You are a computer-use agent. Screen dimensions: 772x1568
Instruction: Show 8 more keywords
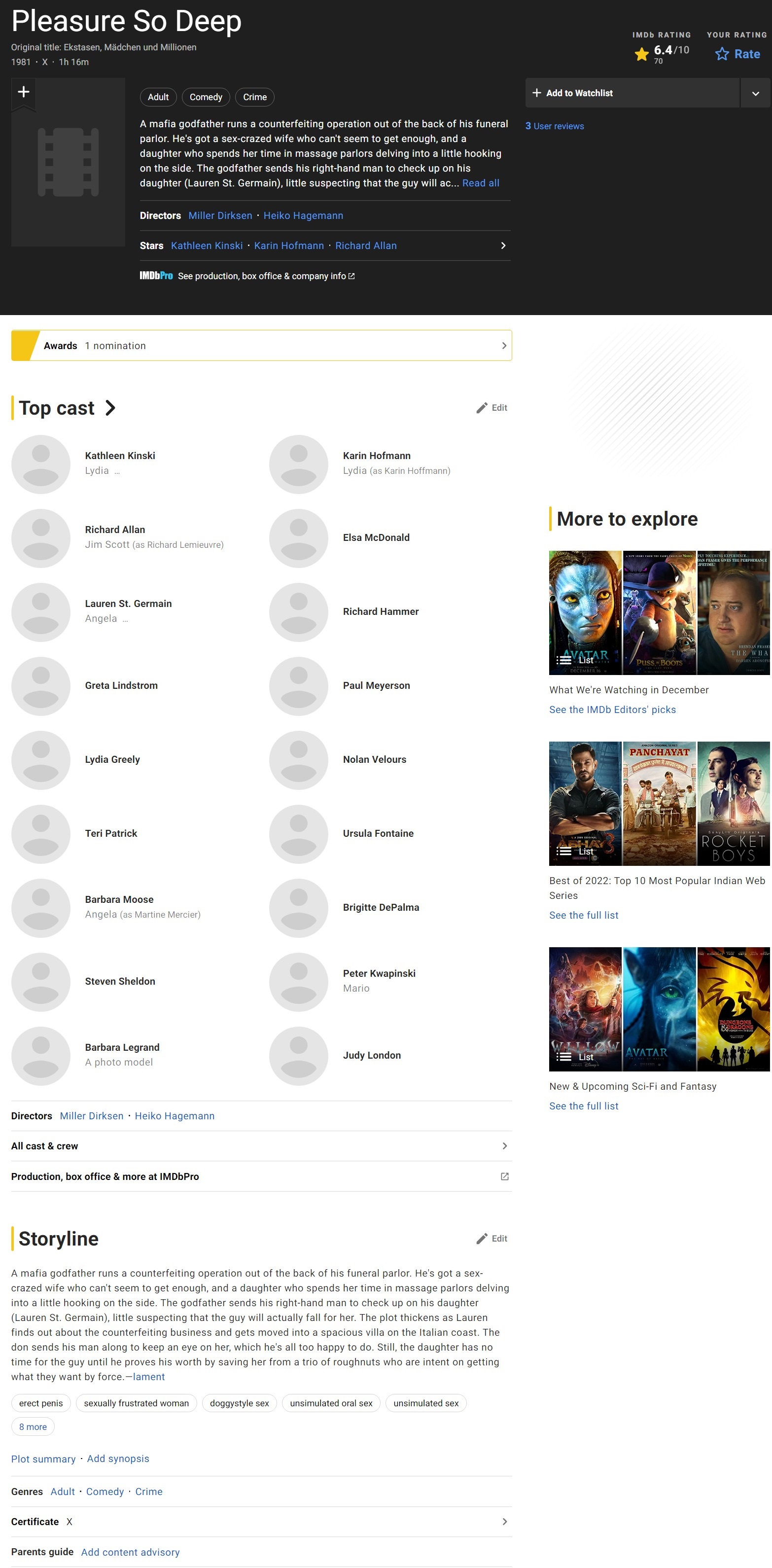pos(33,1427)
